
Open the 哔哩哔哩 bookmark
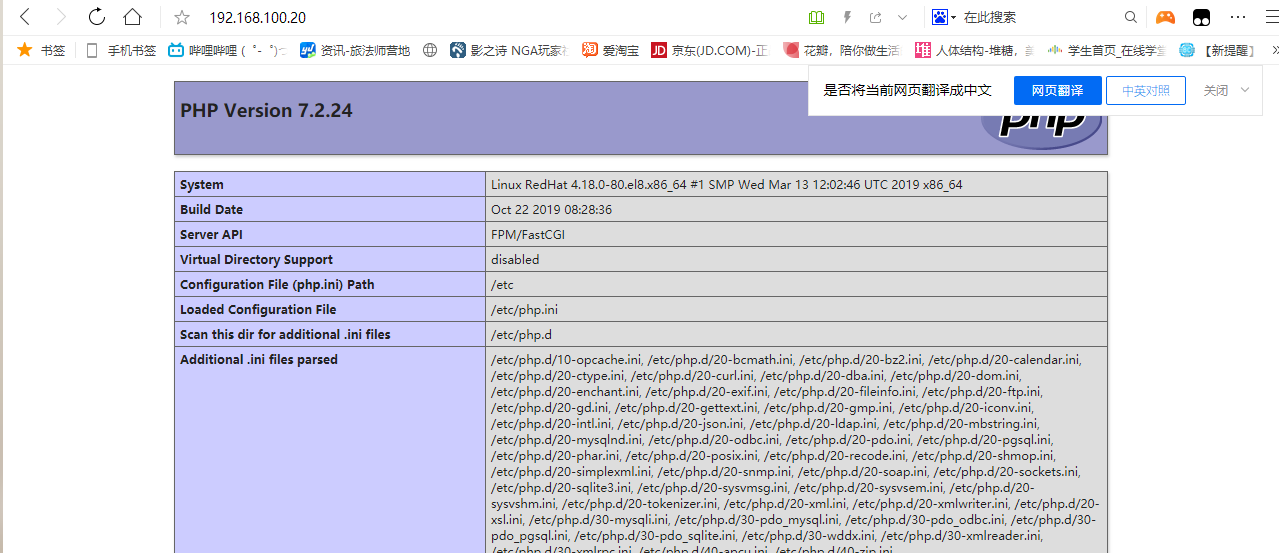(x=226, y=50)
